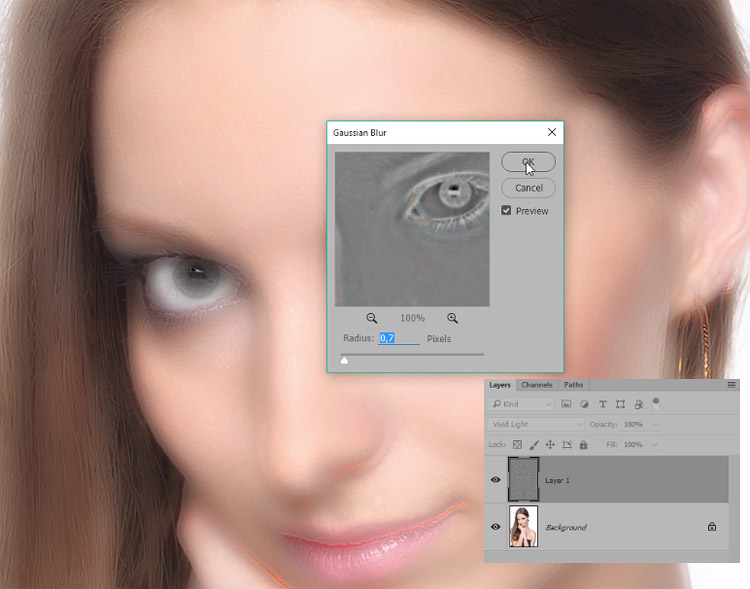Switch to the Paths tab

pyautogui.click(x=573, y=385)
